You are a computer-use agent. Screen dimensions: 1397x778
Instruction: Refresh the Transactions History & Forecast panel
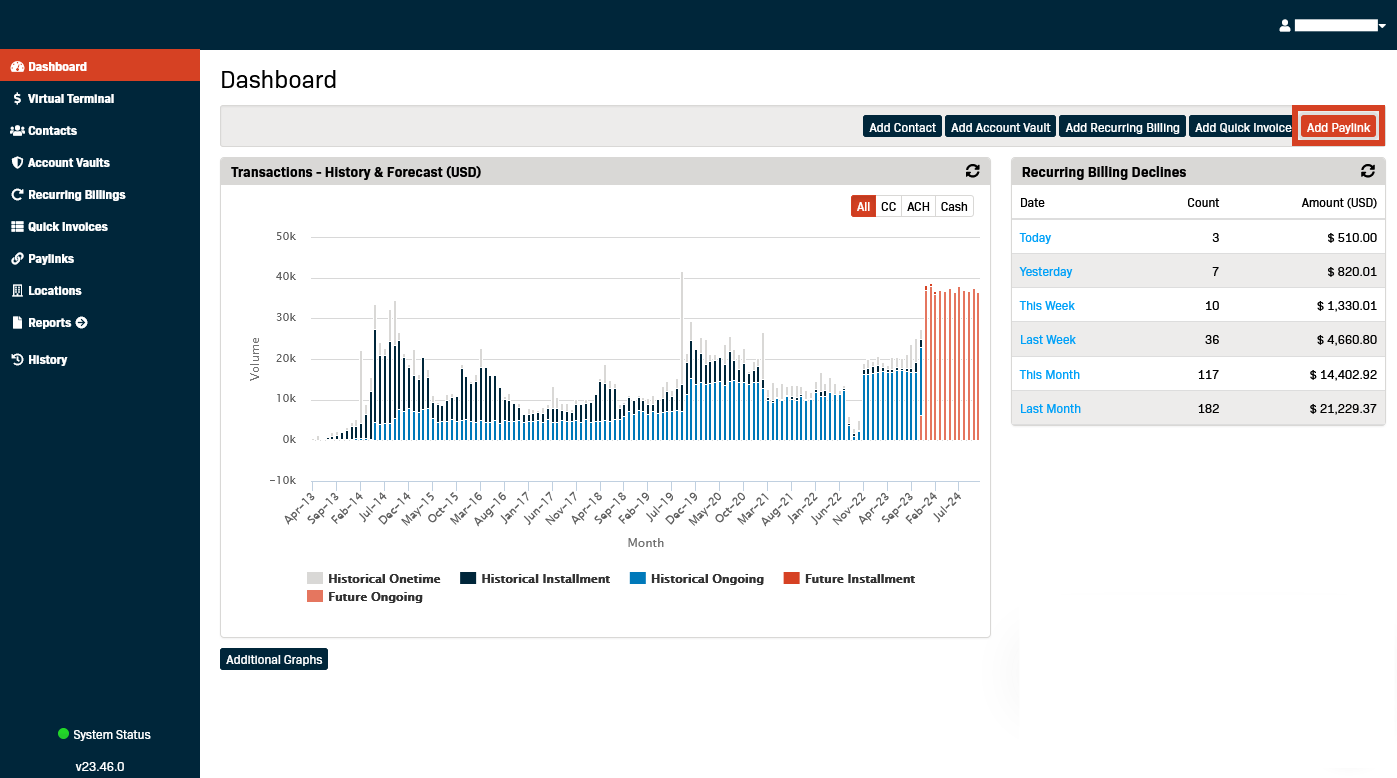(972, 172)
